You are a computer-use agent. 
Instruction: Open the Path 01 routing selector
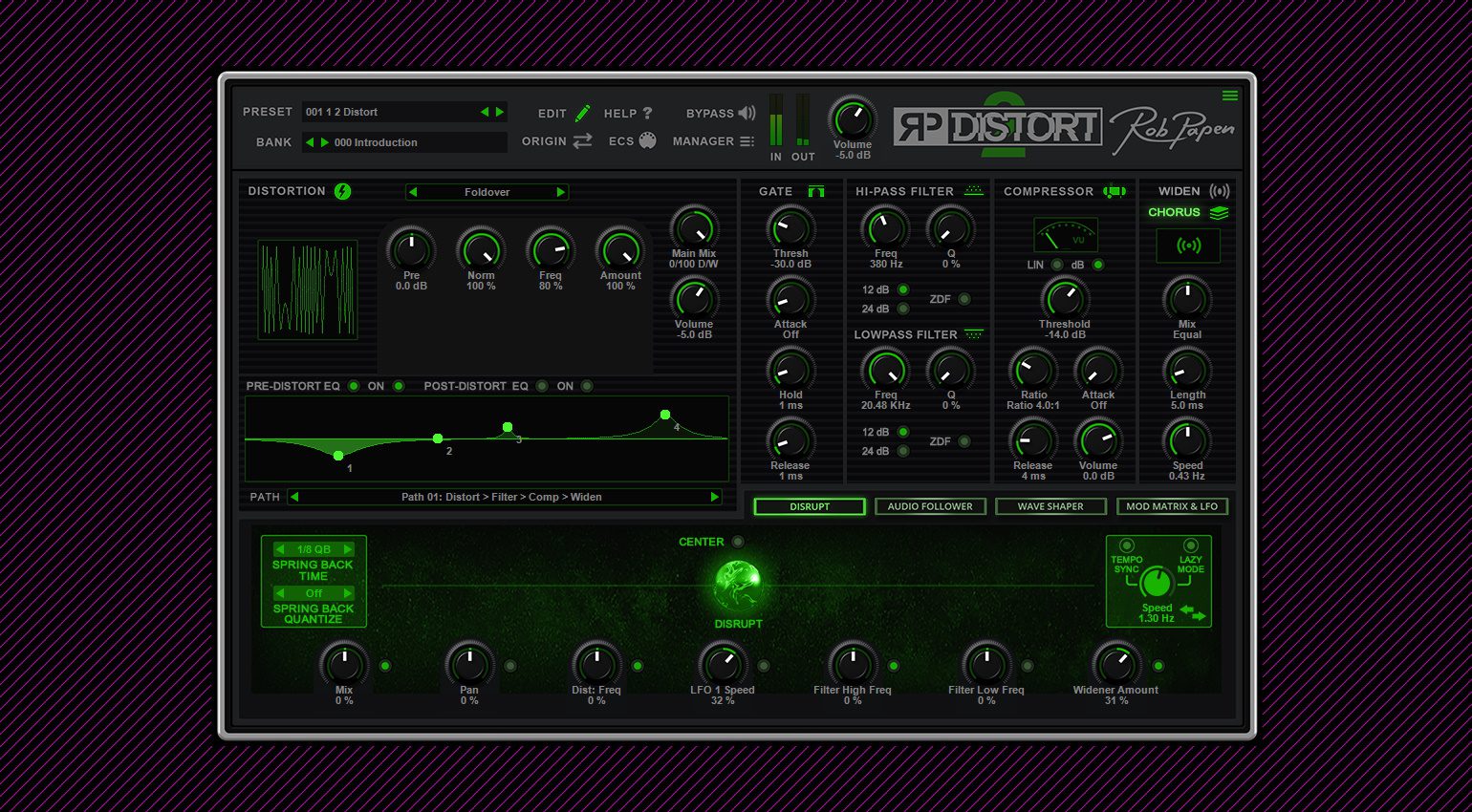click(504, 497)
